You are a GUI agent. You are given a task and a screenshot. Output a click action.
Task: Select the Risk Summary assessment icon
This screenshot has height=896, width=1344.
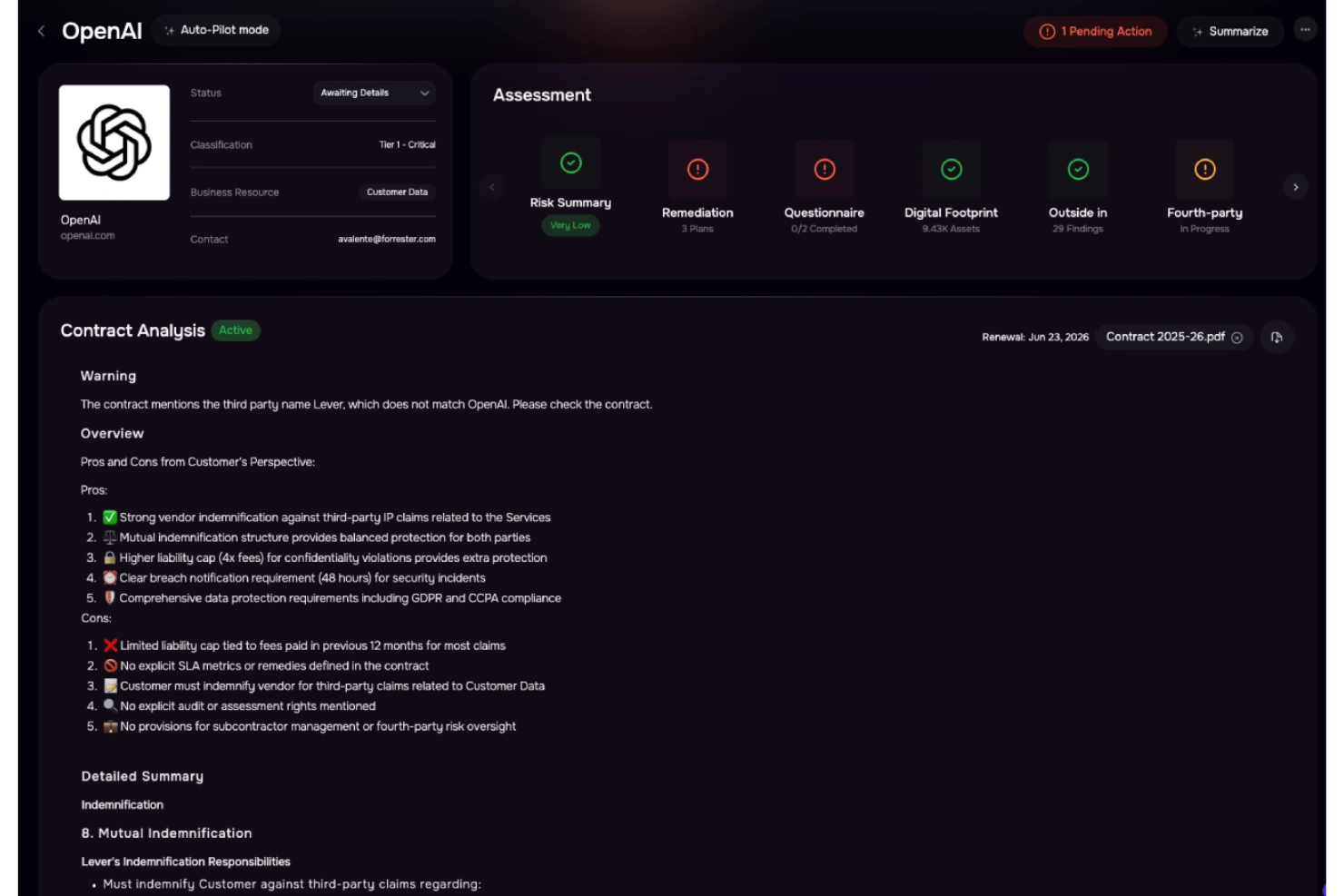(x=570, y=163)
